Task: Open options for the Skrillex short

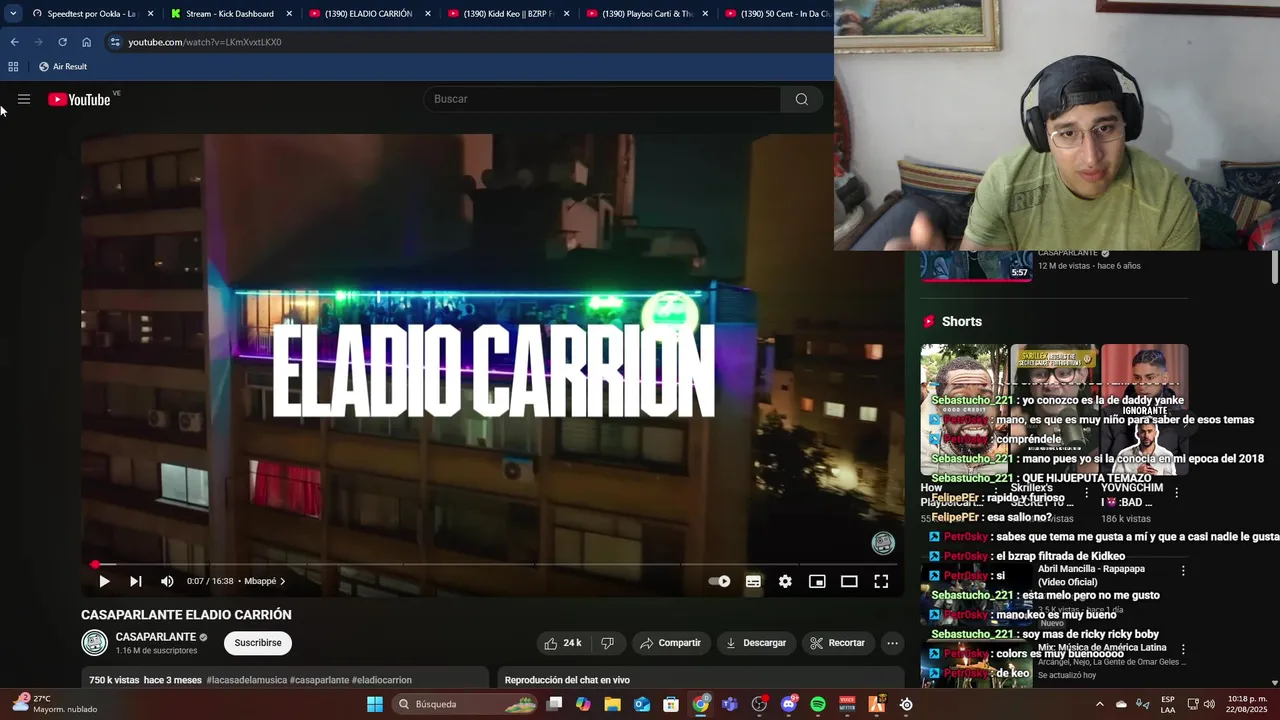Action: (1087, 492)
